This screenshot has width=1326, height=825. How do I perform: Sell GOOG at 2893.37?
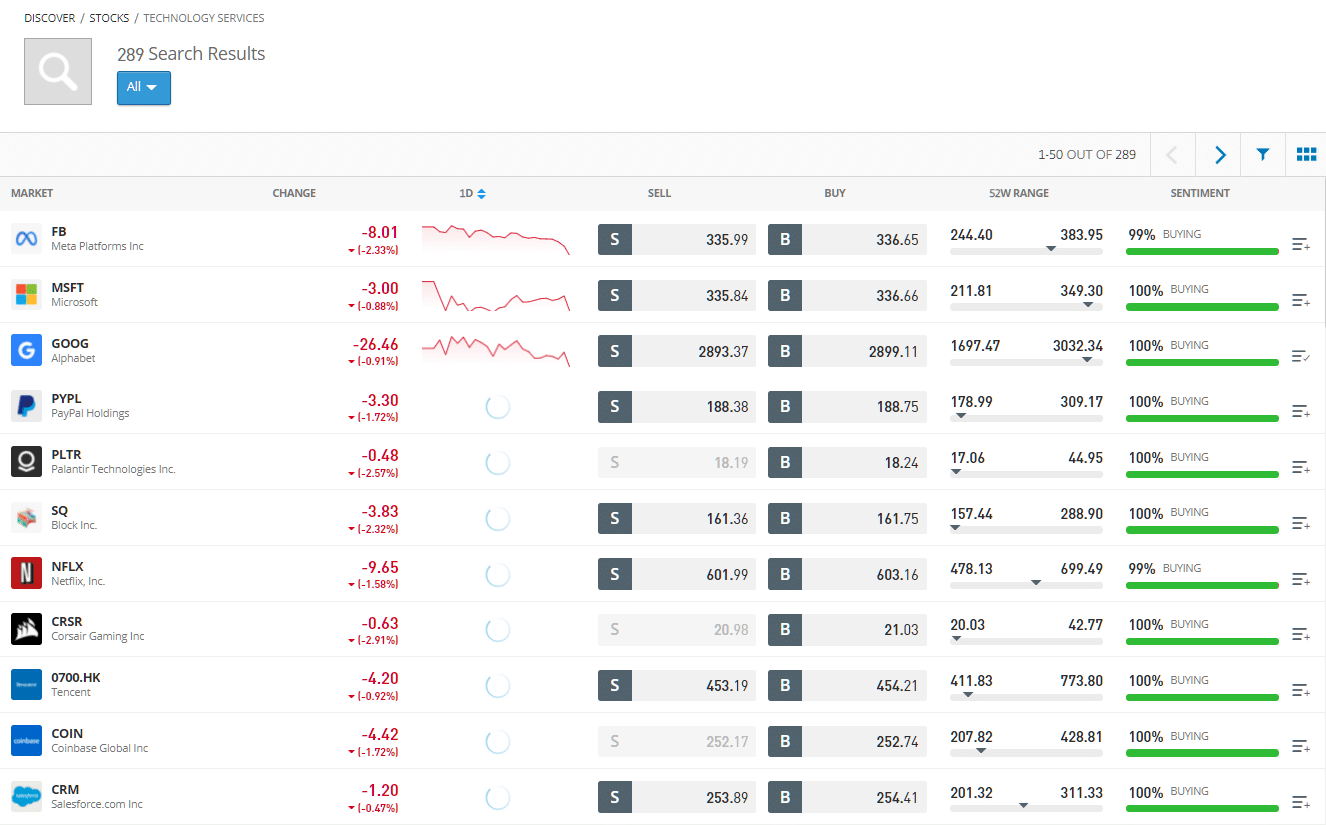(677, 351)
